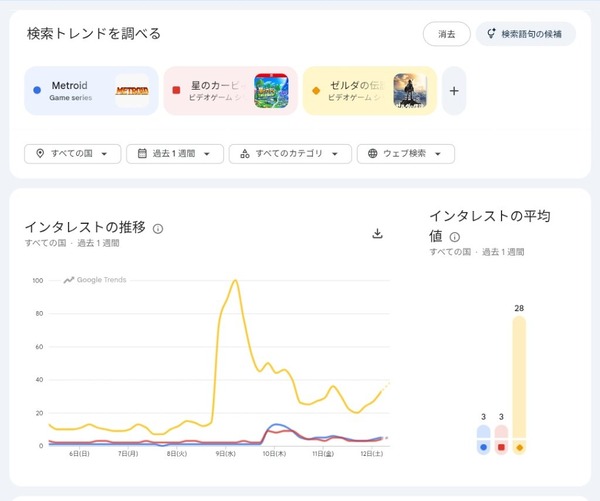Click the yellow line peak at 100
Image resolution: width=600 pixels, height=501 pixels.
point(235,281)
